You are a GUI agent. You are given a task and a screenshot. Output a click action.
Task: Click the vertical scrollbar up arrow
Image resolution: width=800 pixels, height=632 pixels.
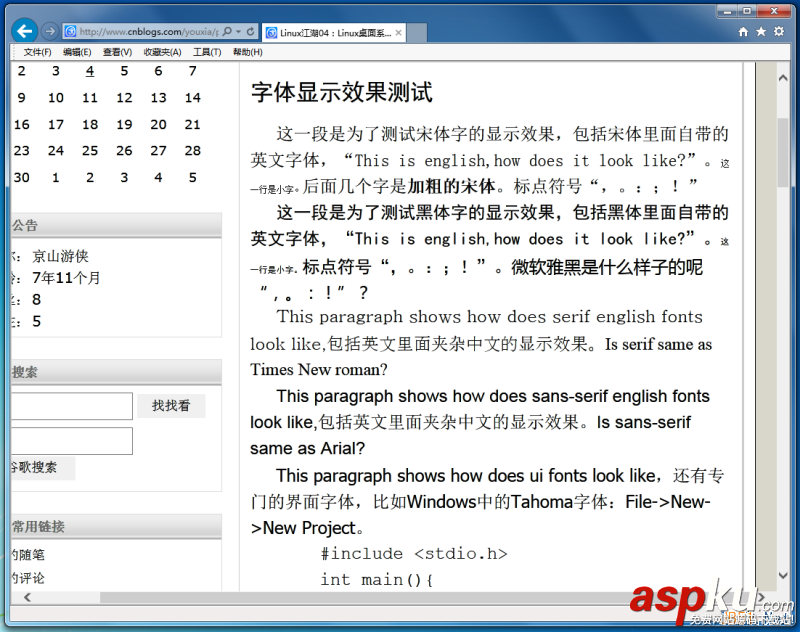(x=783, y=78)
